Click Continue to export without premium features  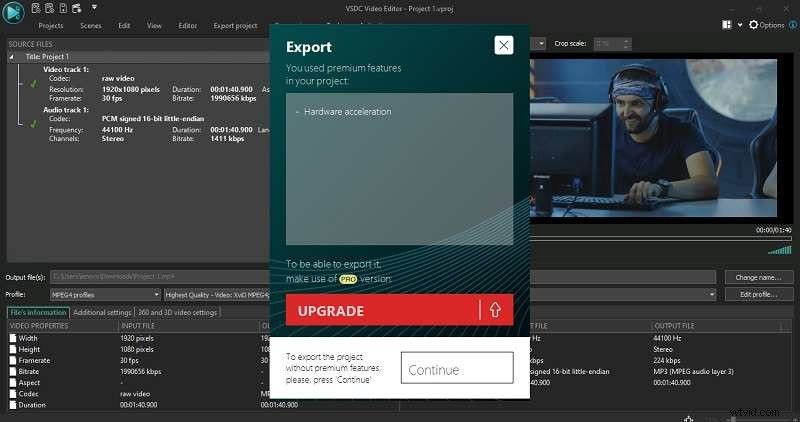pos(457,367)
